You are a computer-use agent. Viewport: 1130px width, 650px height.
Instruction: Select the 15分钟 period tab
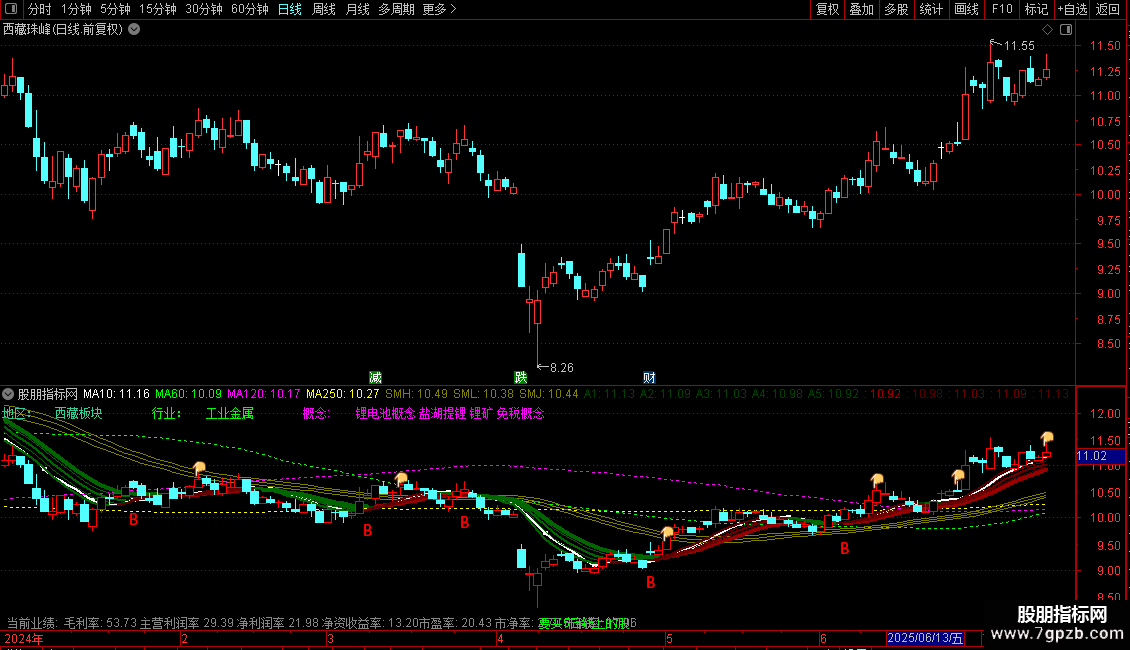coord(157,9)
